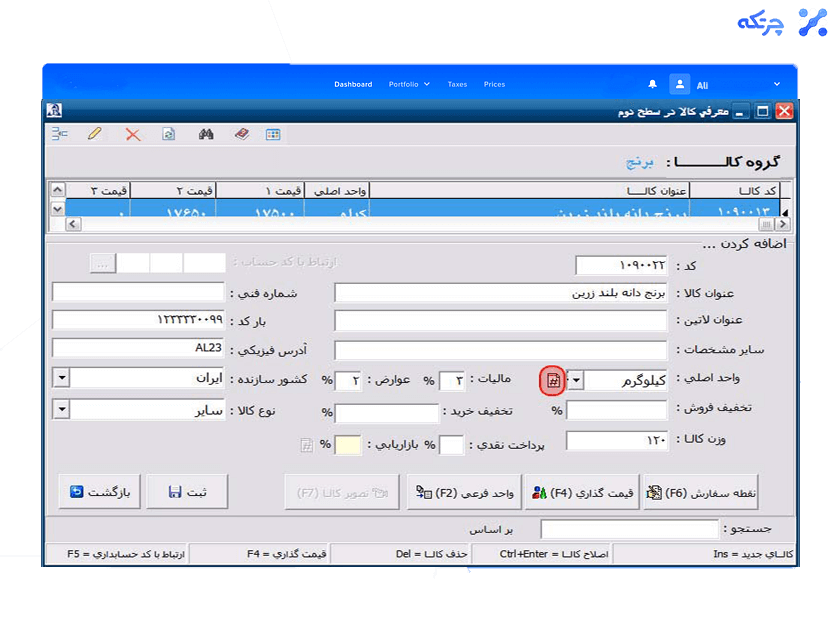Image resolution: width=840 pixels, height=630 pixels.
Task: Click the ellipsis button near ارتباط با کد حساب
Action: pyautogui.click(x=103, y=263)
